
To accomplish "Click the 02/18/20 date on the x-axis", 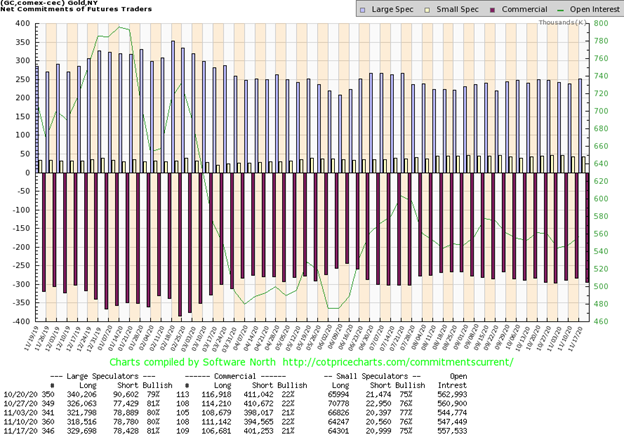I will (167, 339).
